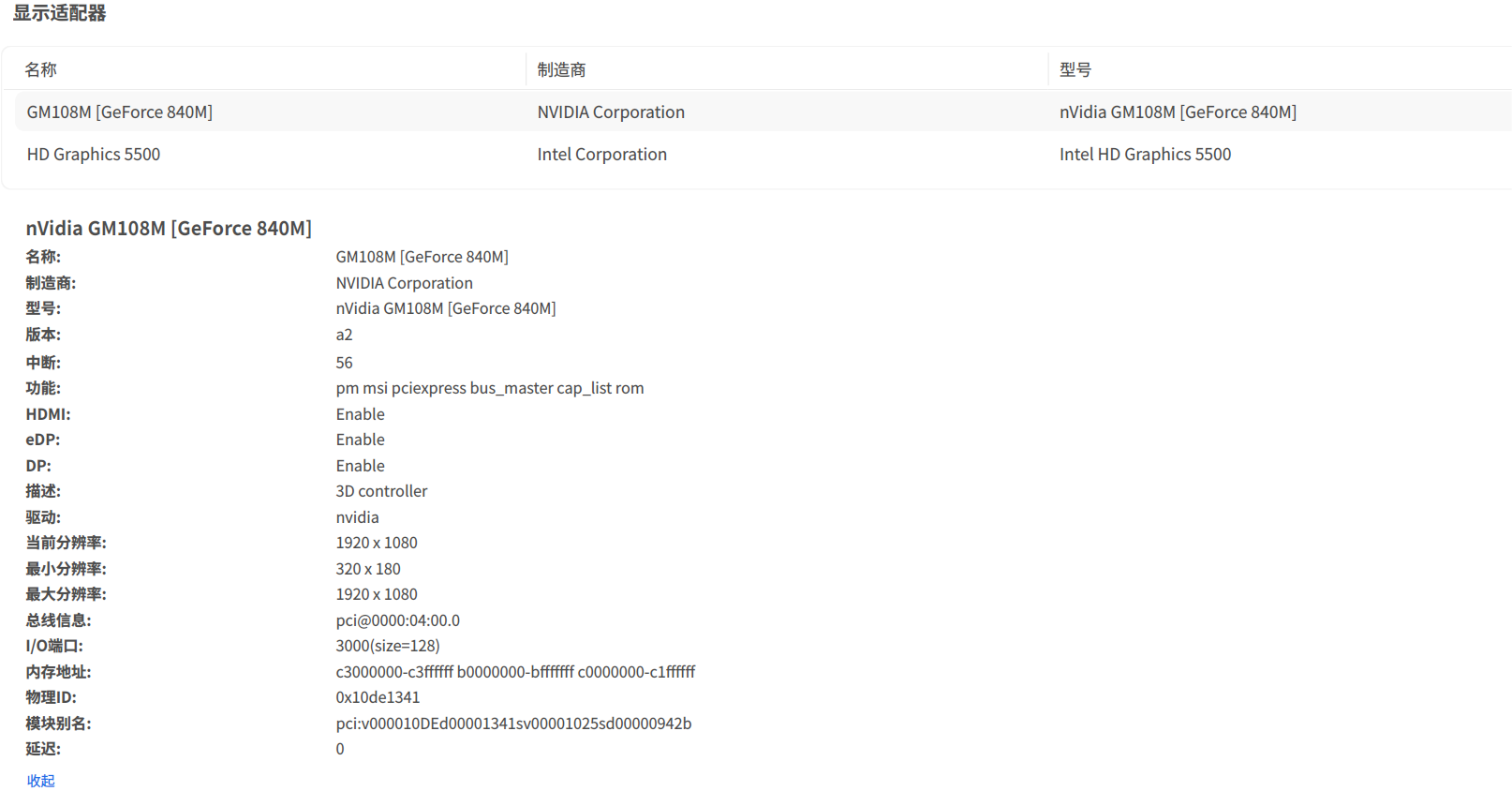Select NVIDIA Corporation manufacturer cell

(x=611, y=112)
